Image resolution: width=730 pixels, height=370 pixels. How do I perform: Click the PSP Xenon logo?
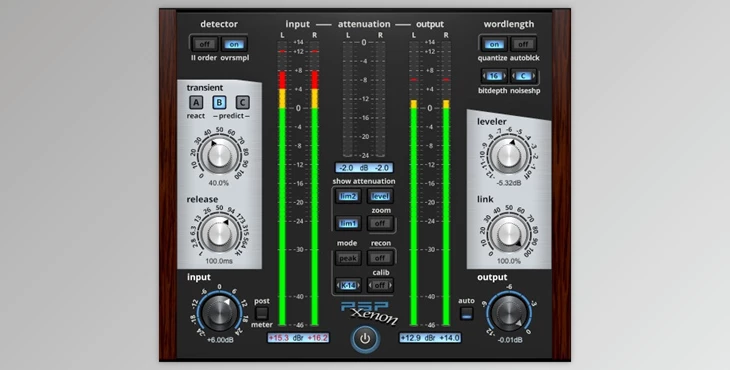pyautogui.click(x=370, y=313)
